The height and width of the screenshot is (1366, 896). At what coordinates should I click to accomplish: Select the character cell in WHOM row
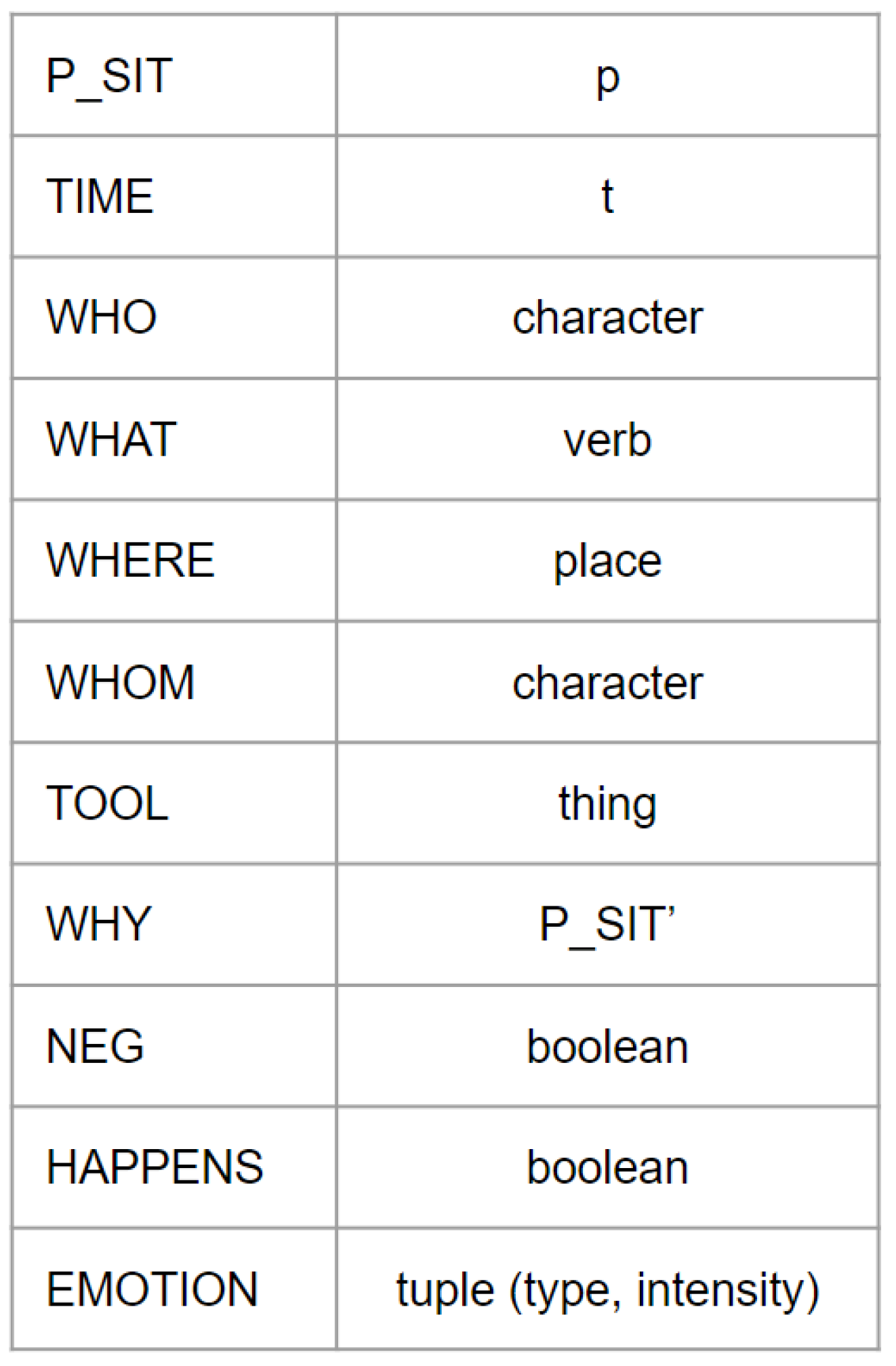(x=607, y=682)
